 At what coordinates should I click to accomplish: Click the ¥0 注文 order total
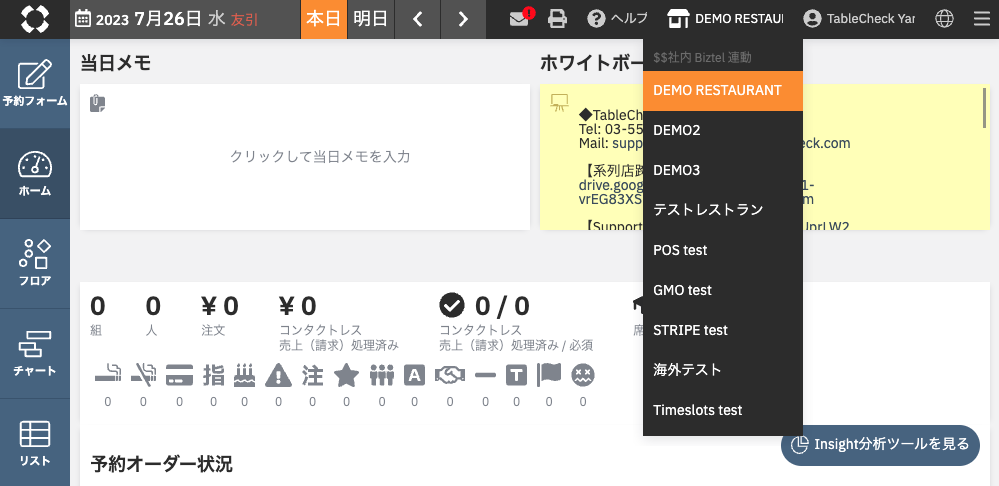[220, 314]
